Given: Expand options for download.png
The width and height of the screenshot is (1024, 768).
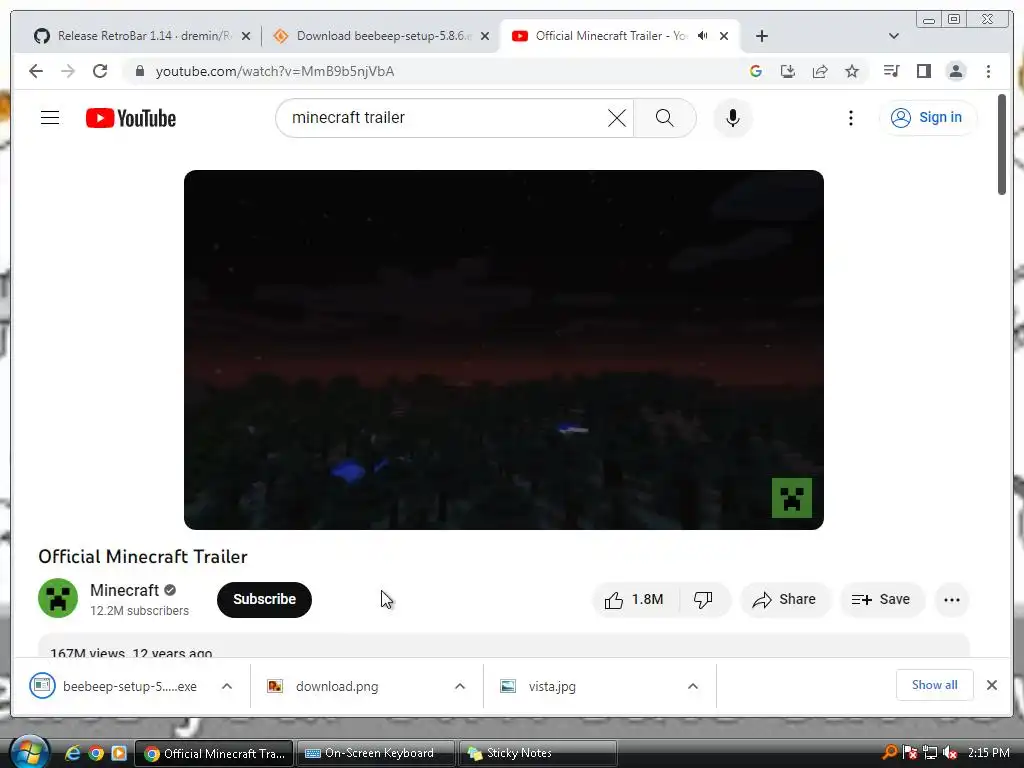Looking at the screenshot, I should 460,686.
